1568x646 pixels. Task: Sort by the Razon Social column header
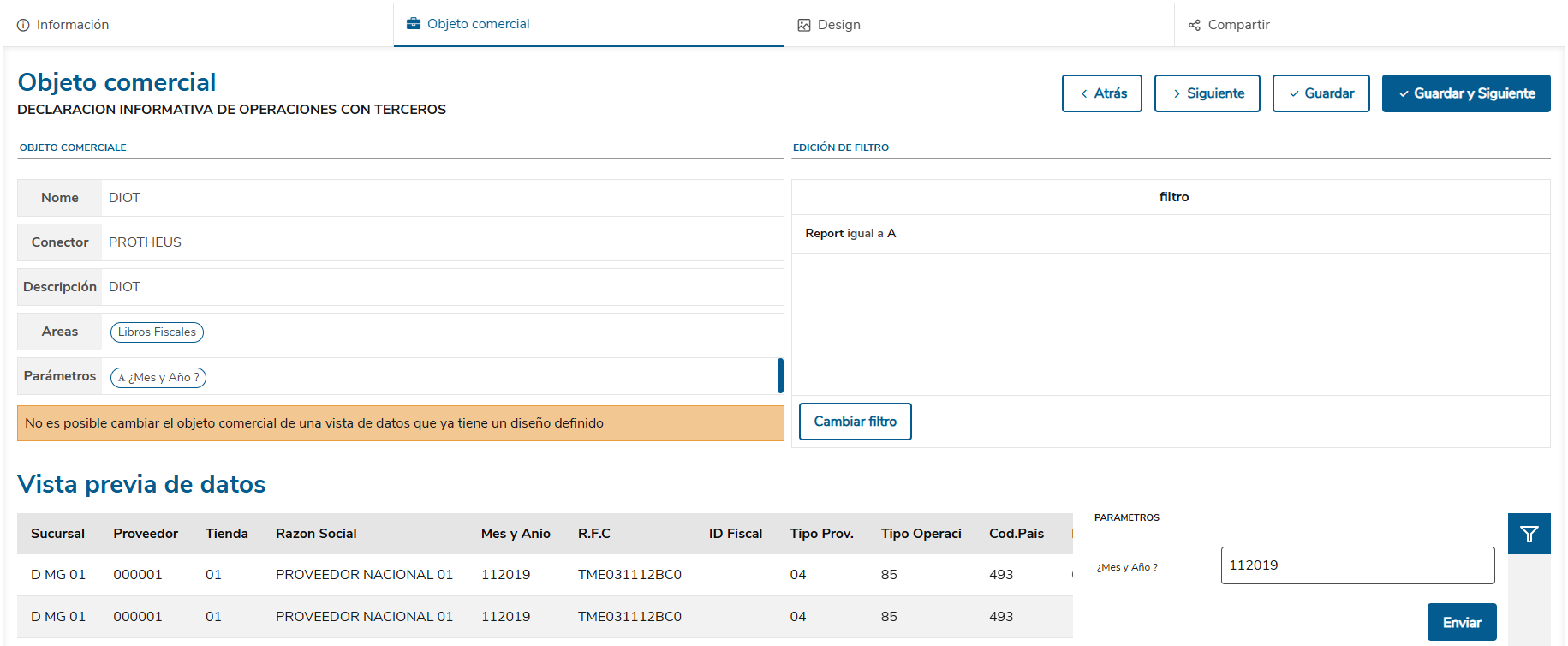tap(316, 534)
